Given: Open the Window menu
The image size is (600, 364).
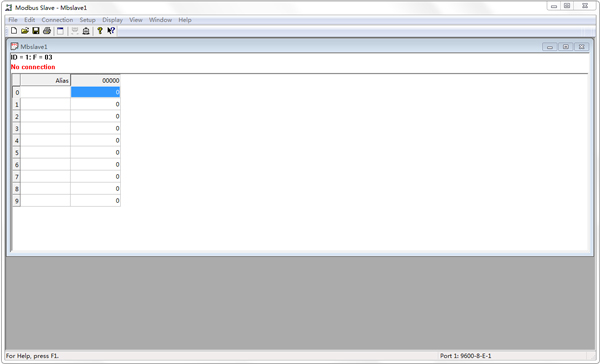Looking at the screenshot, I should click(160, 20).
